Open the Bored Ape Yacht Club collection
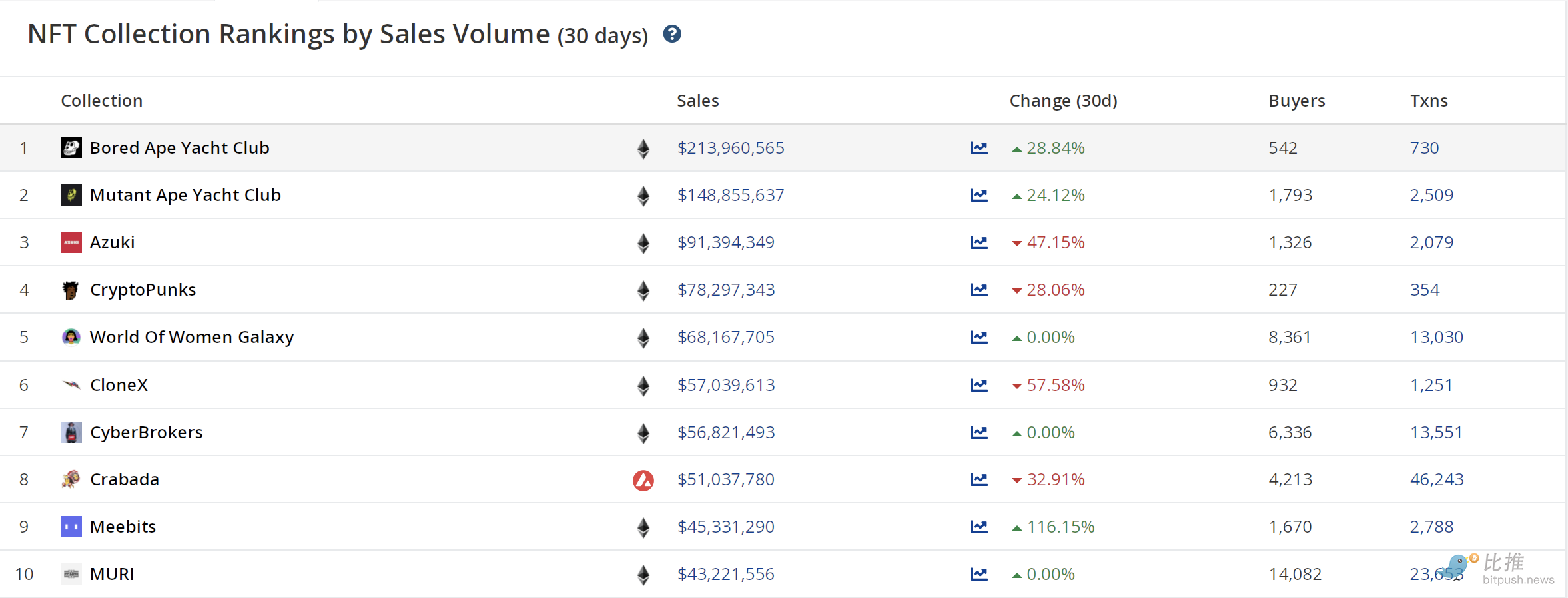The image size is (1568, 598). pyautogui.click(x=180, y=148)
